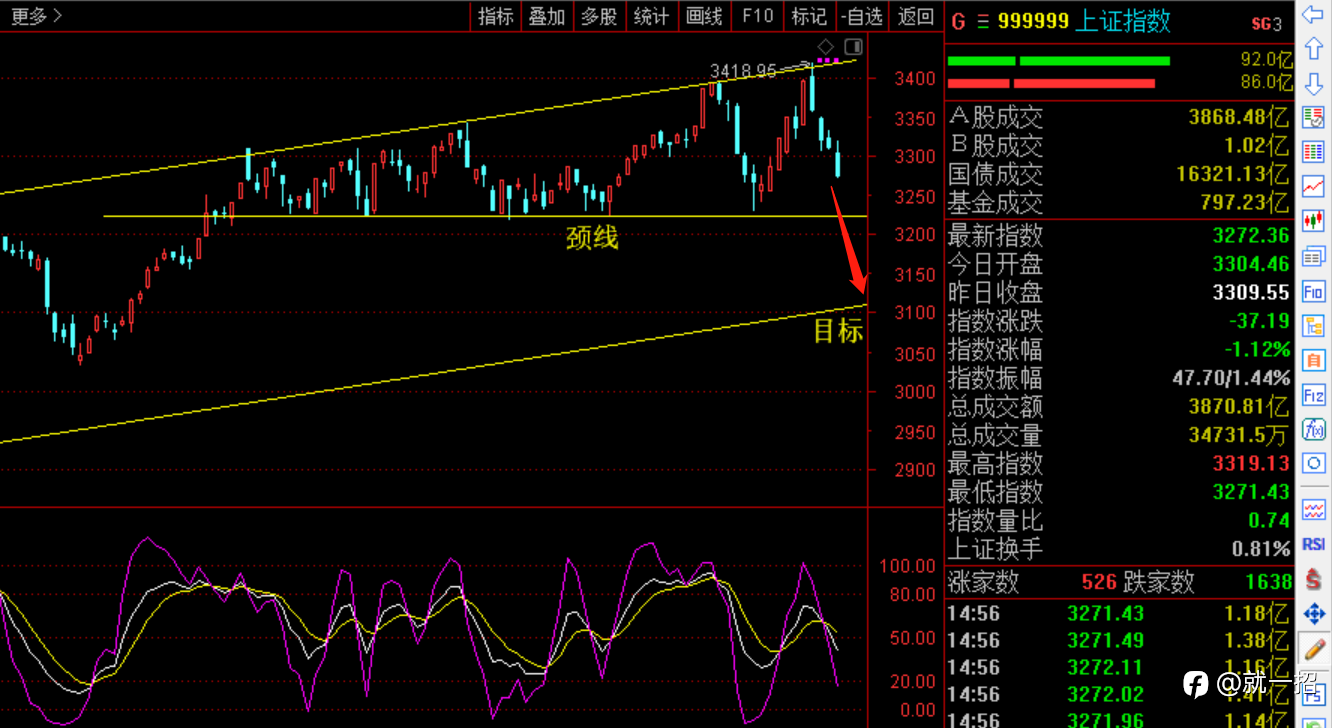This screenshot has width=1332, height=728.
Task: Click the red S icon in sidebar
Action: (1313, 579)
